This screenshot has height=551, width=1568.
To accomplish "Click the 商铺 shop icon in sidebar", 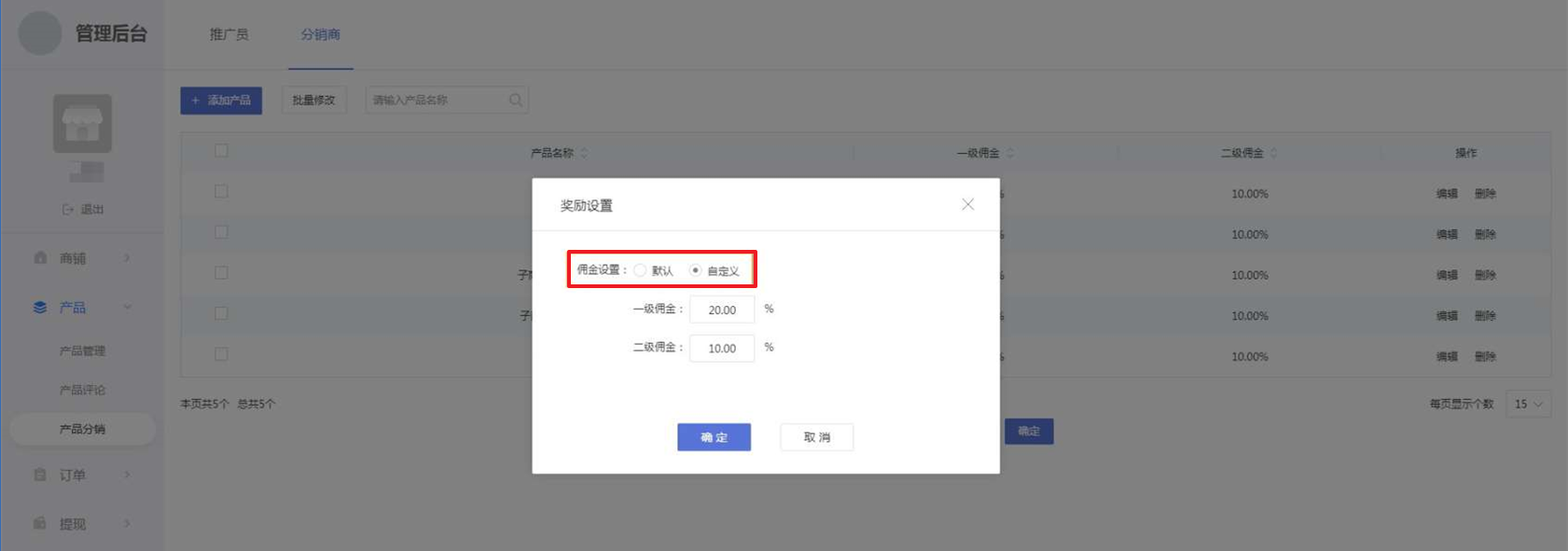I will [40, 258].
